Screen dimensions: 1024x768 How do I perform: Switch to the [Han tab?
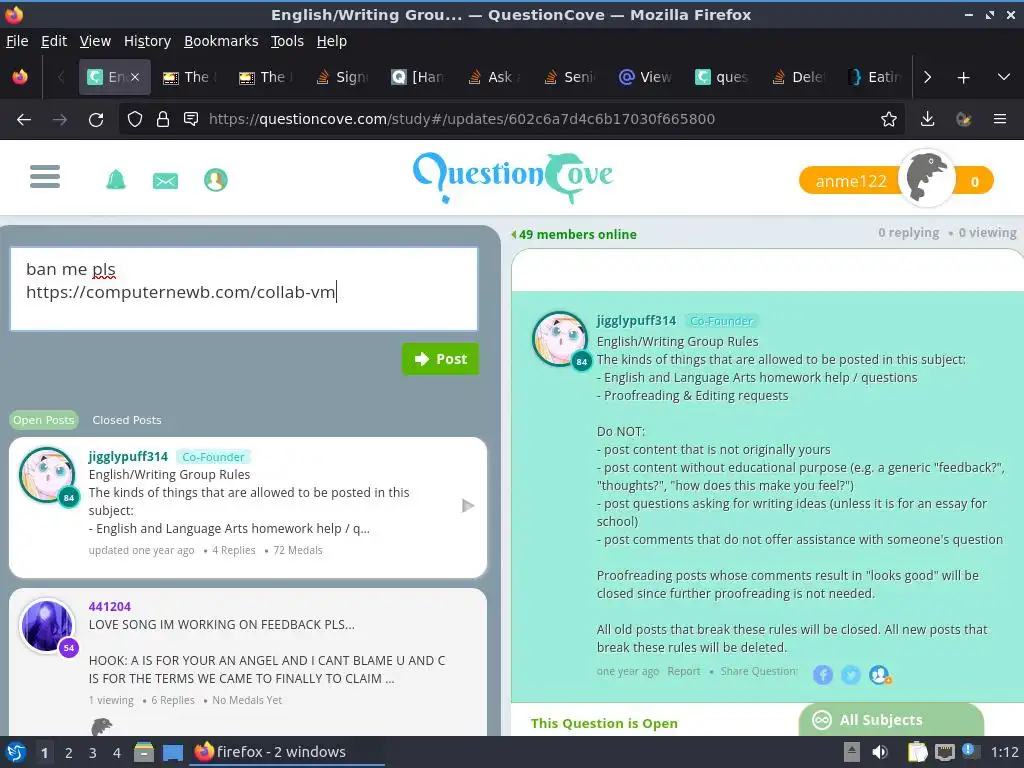(x=419, y=77)
